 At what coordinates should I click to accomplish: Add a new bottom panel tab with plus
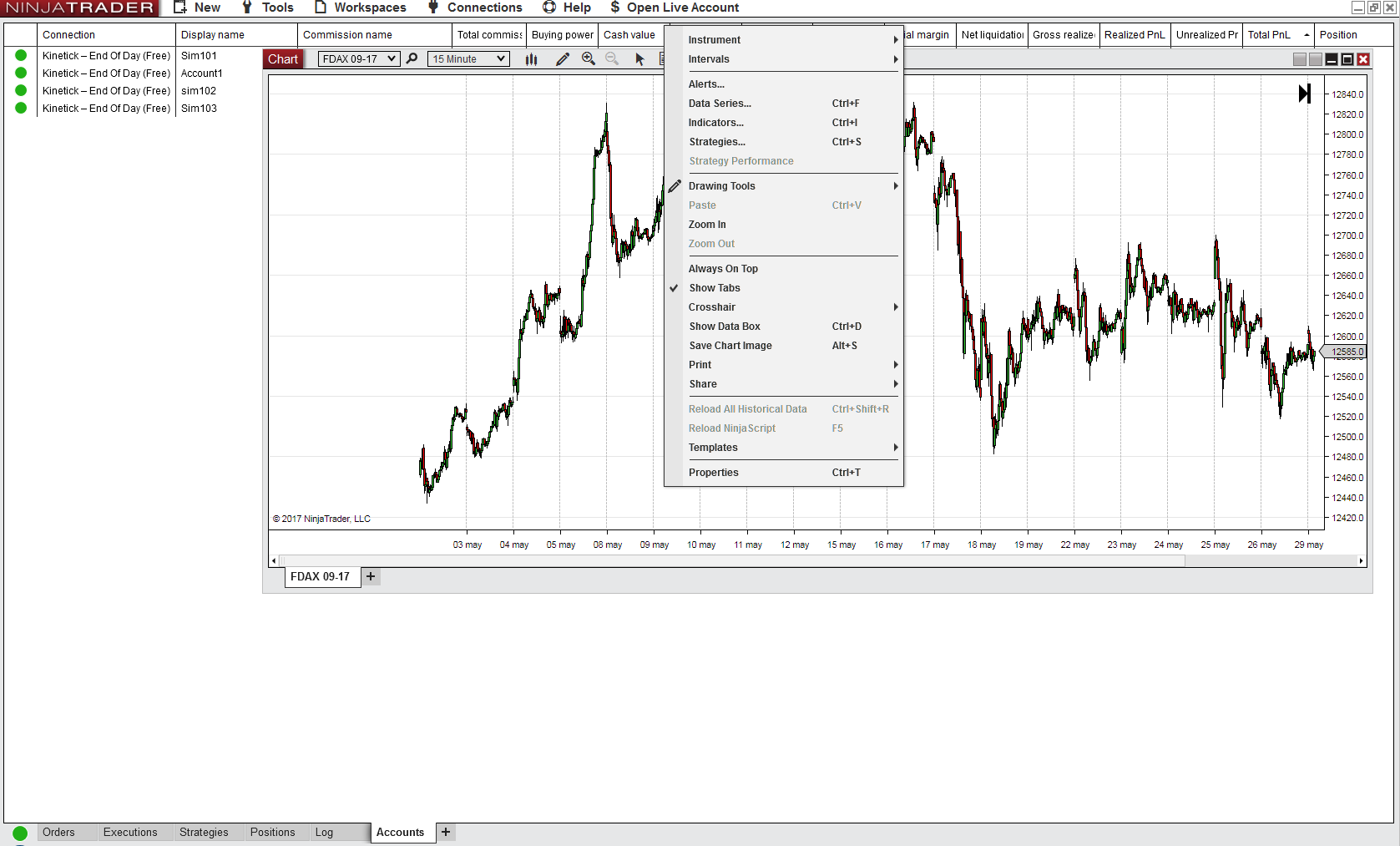pyautogui.click(x=446, y=832)
